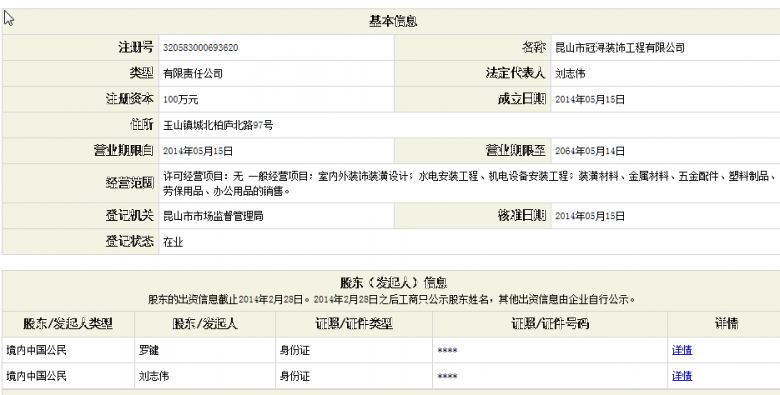Click the 营业期限至 date 2064年05月14日
Image resolution: width=780 pixels, height=395 pixels.
point(590,151)
